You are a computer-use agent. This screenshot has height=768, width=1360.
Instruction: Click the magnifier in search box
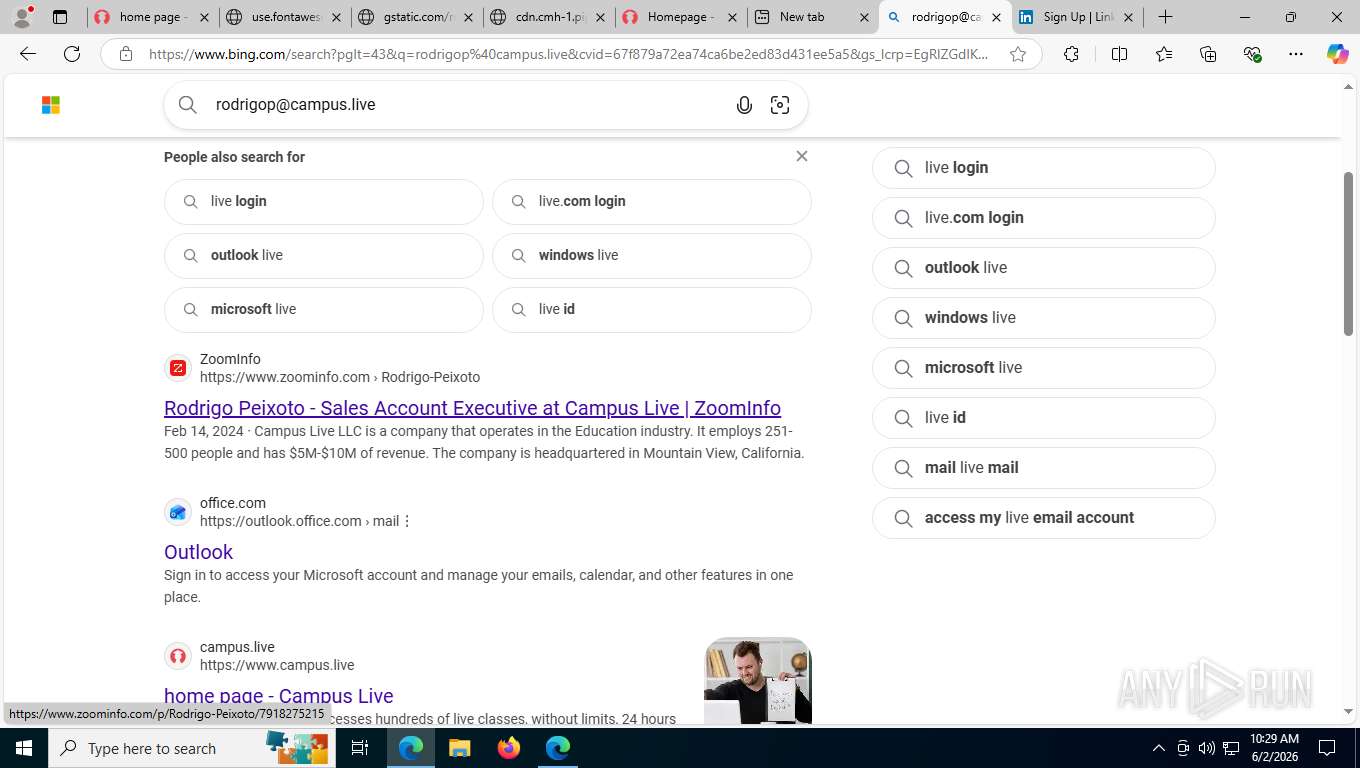click(x=188, y=104)
